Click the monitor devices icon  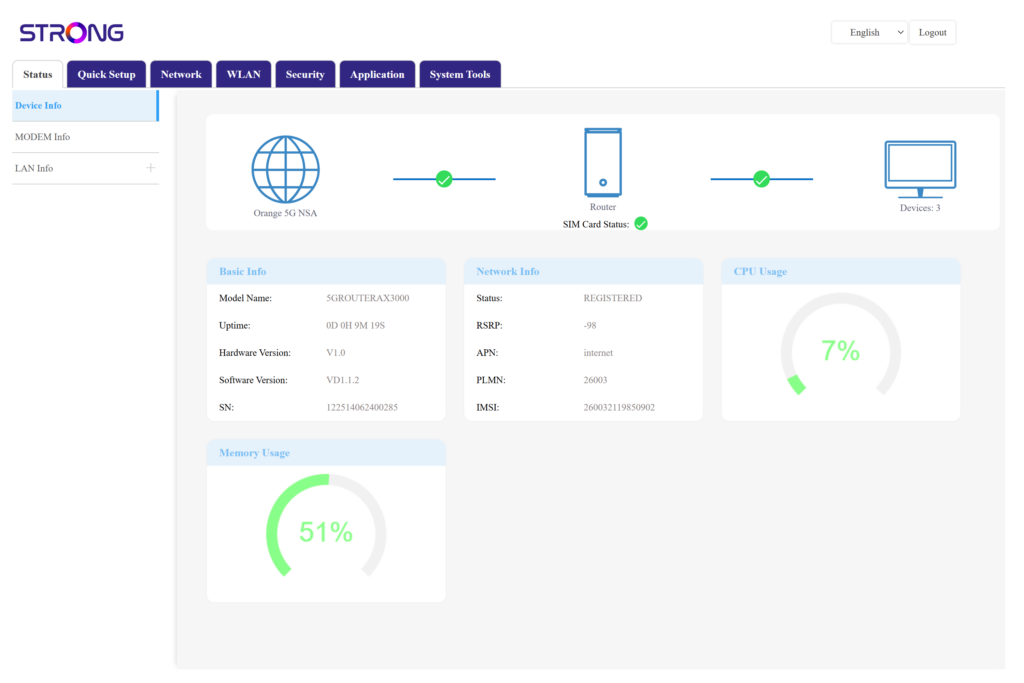coord(920,169)
